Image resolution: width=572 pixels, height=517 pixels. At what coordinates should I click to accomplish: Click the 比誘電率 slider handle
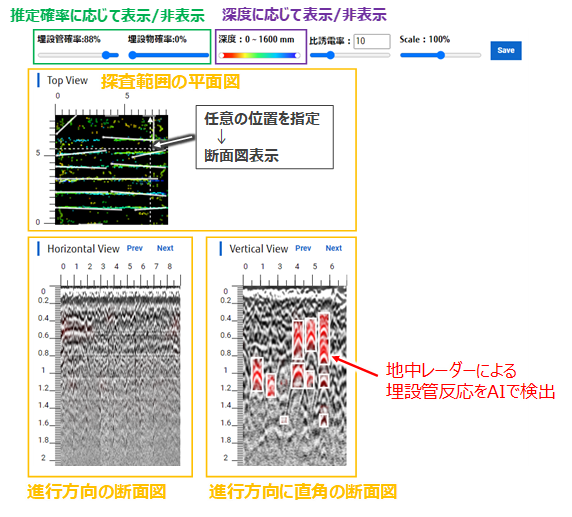(331, 55)
